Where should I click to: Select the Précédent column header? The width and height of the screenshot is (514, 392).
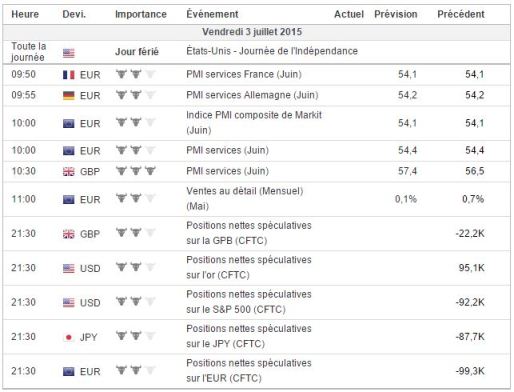point(461,14)
